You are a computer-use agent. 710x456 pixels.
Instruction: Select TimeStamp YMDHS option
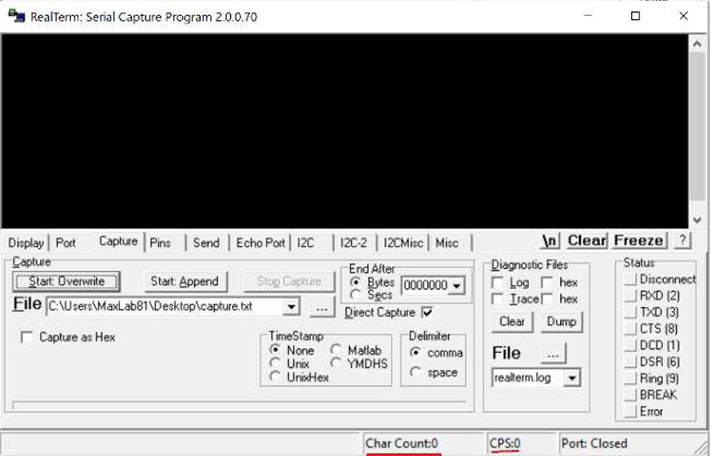click(336, 363)
